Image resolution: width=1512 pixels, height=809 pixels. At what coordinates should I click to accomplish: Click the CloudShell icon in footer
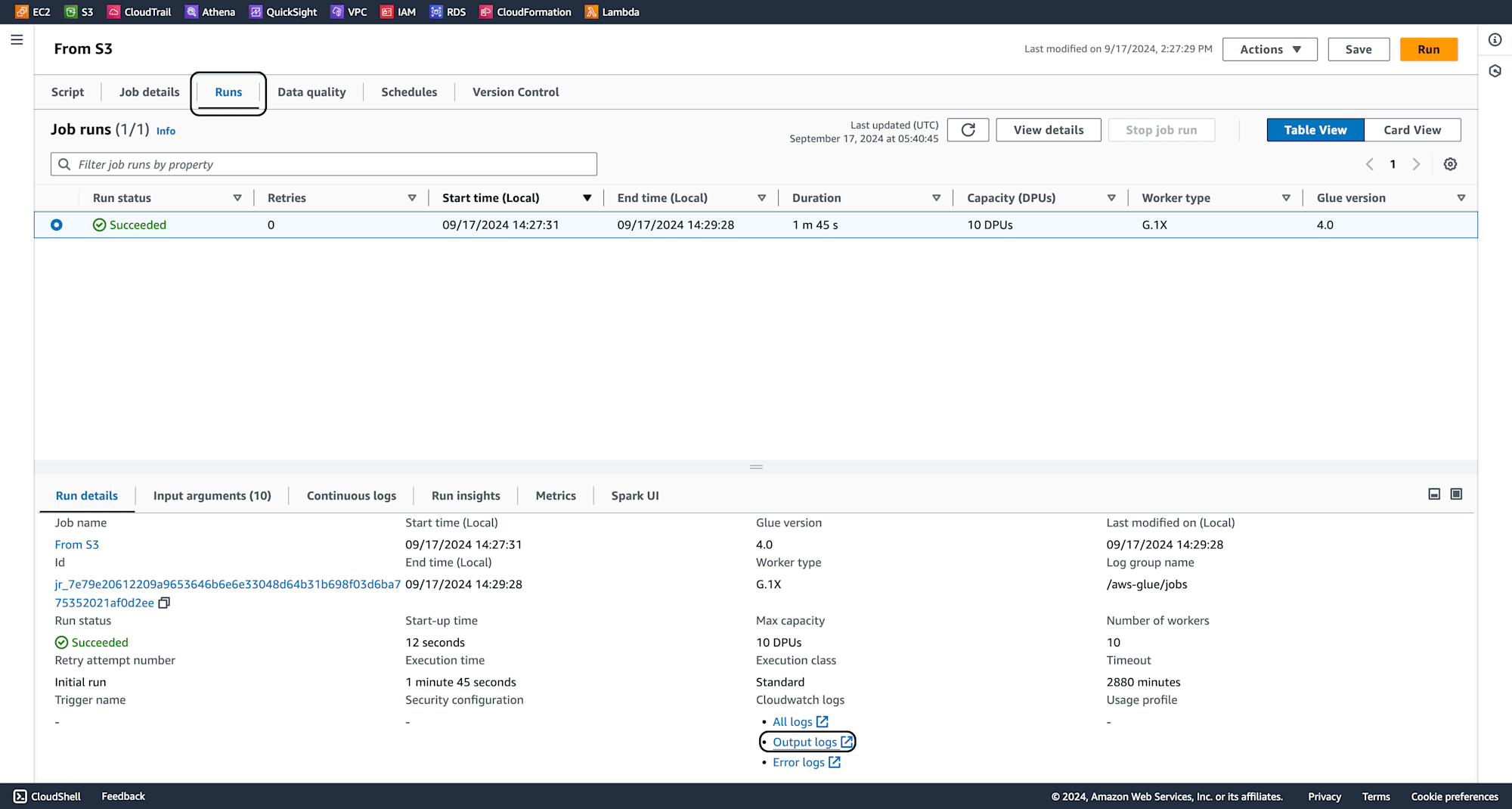[20, 796]
